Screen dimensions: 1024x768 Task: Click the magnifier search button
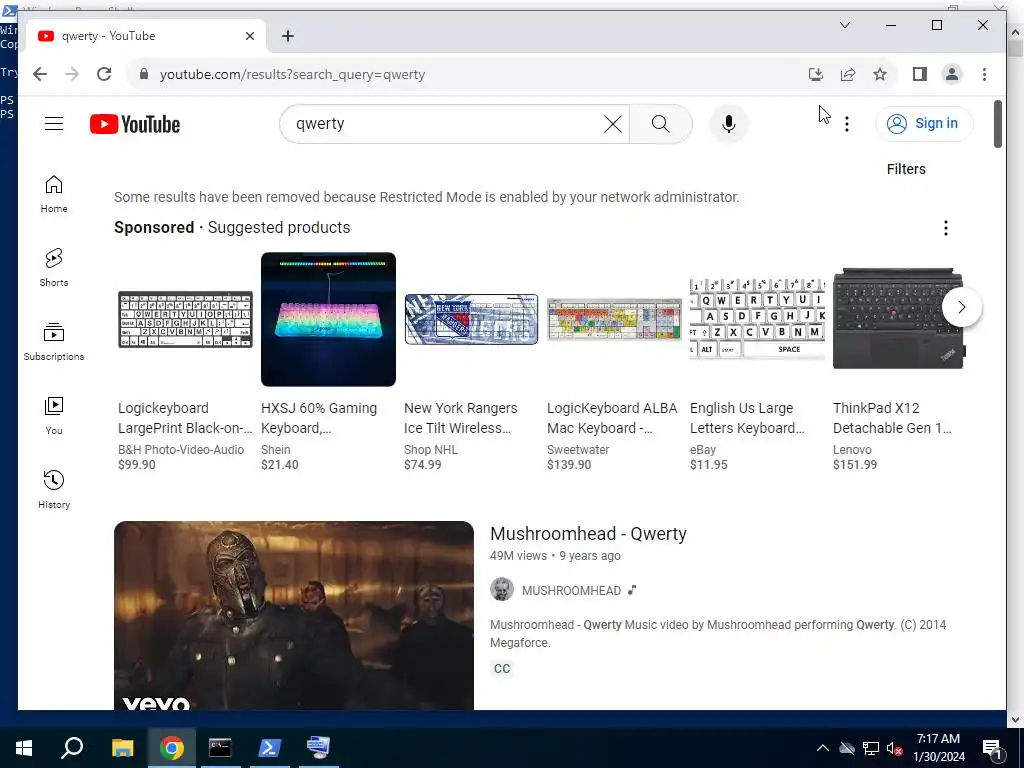660,124
